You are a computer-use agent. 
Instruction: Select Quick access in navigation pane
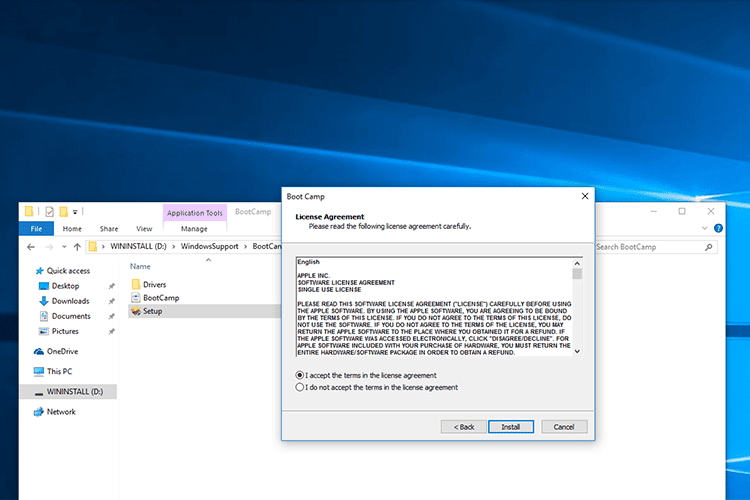coord(68,271)
